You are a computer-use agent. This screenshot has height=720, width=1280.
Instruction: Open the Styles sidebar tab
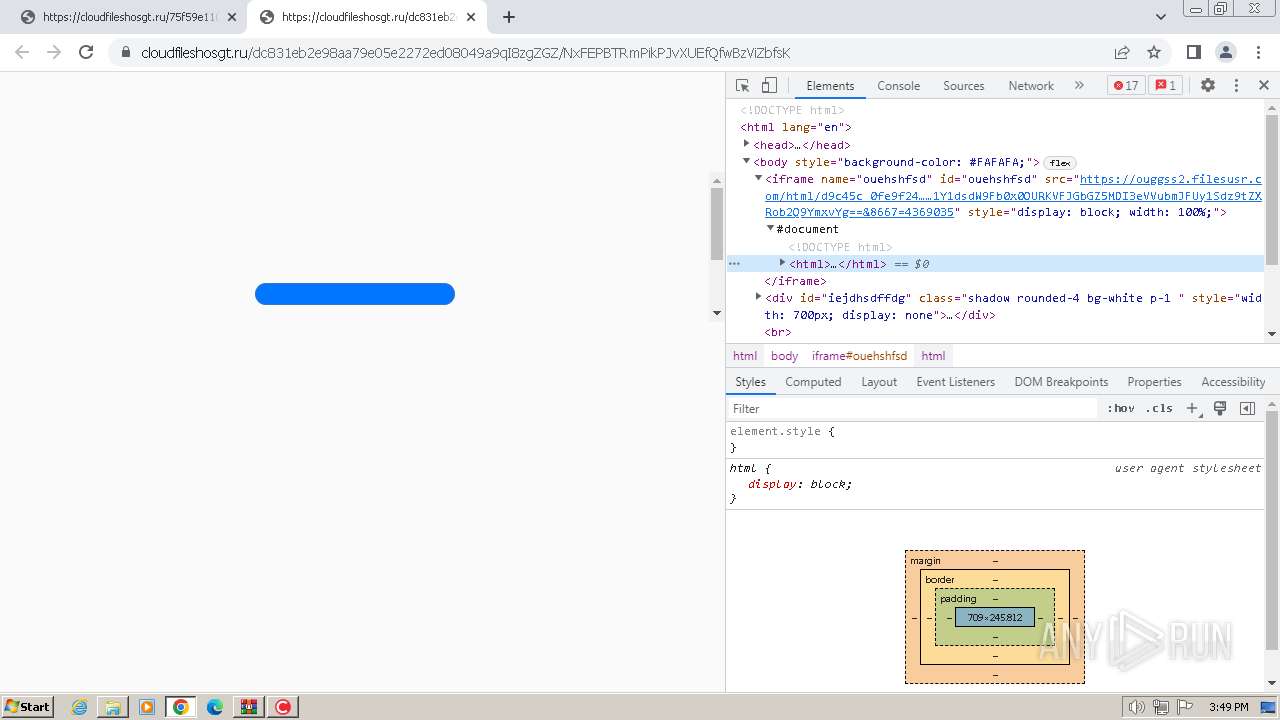750,382
